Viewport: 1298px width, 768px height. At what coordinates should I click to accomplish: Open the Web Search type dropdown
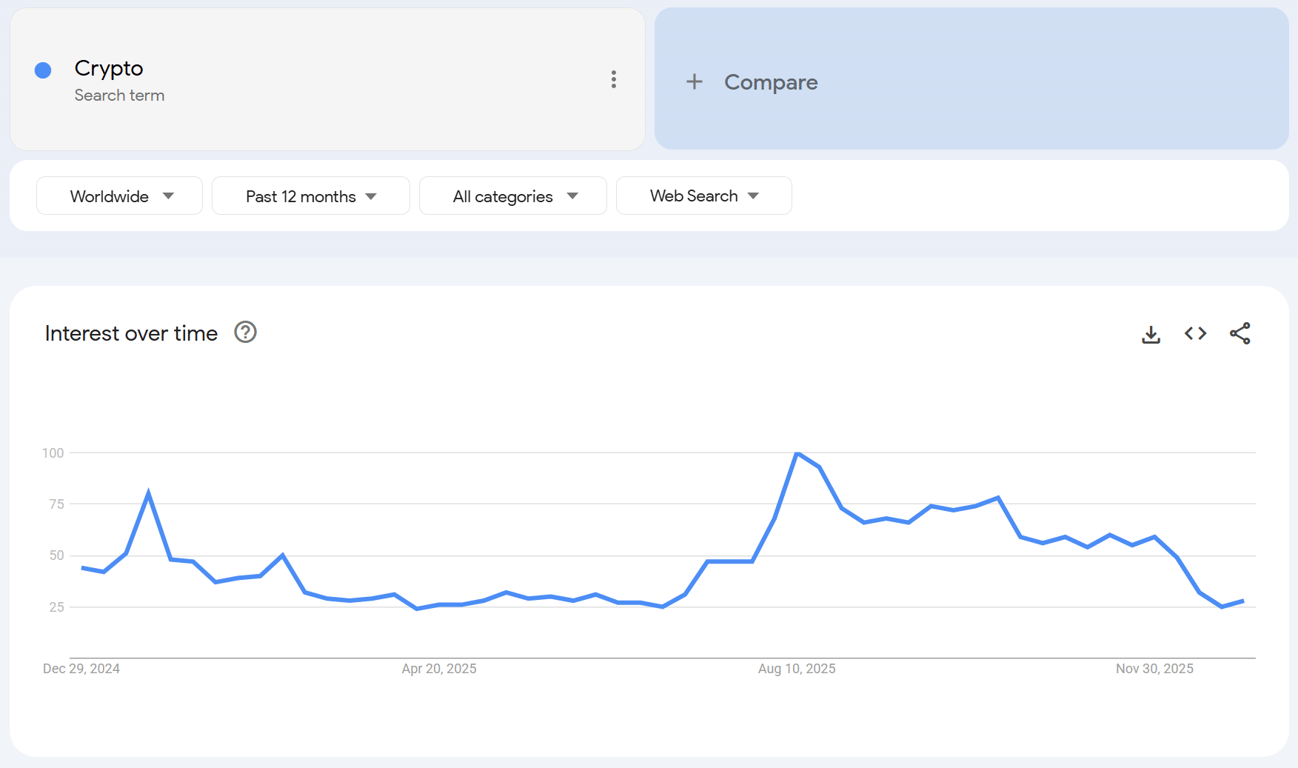coord(703,196)
